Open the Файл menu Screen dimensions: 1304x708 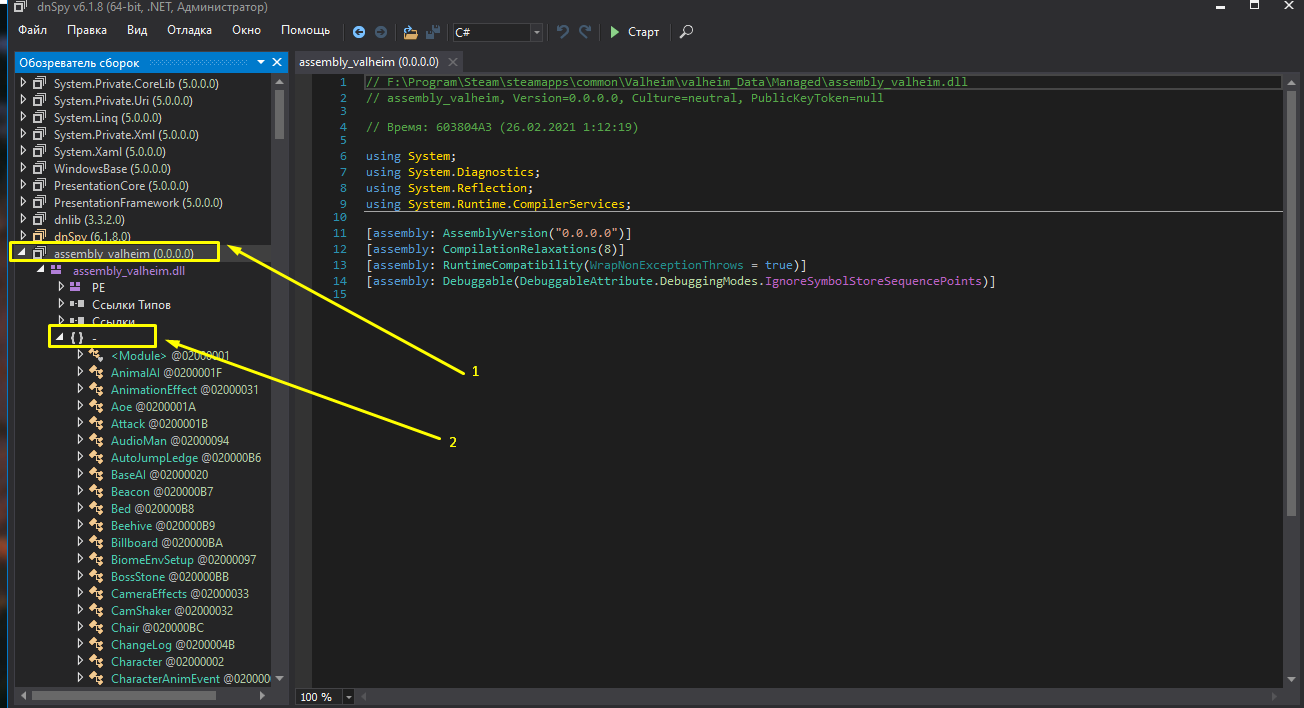pos(33,31)
